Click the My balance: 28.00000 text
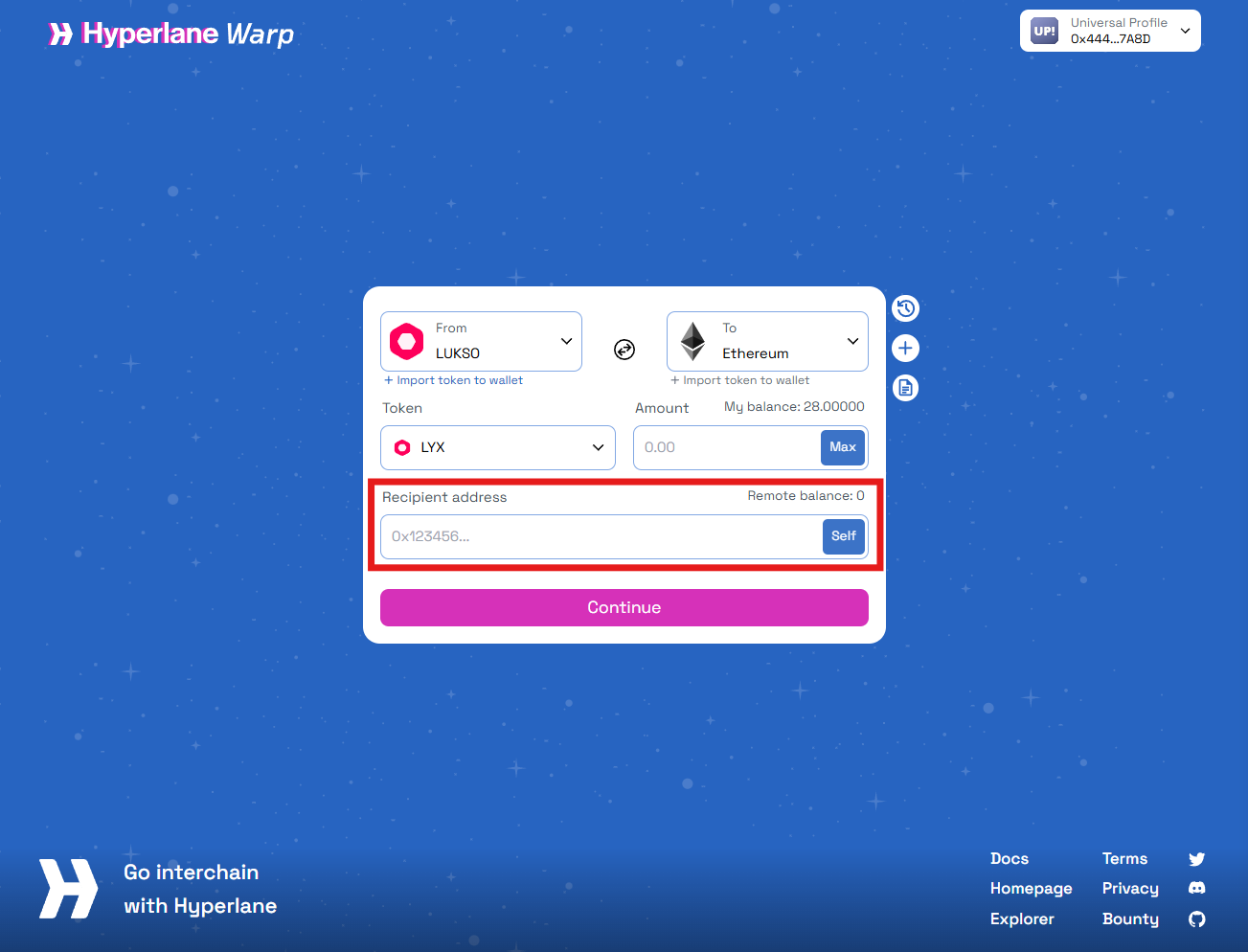The width and height of the screenshot is (1248, 952). coord(794,406)
